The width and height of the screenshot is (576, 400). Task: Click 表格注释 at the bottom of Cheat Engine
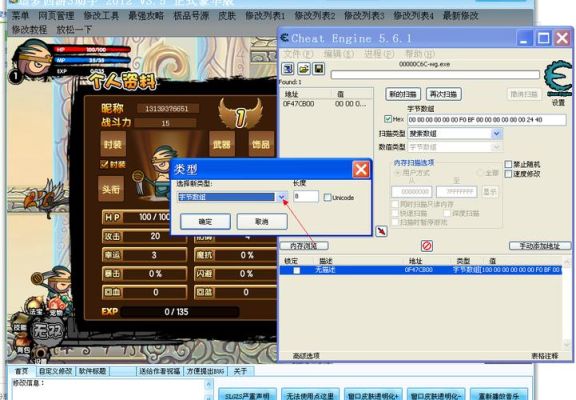pyautogui.click(x=545, y=356)
